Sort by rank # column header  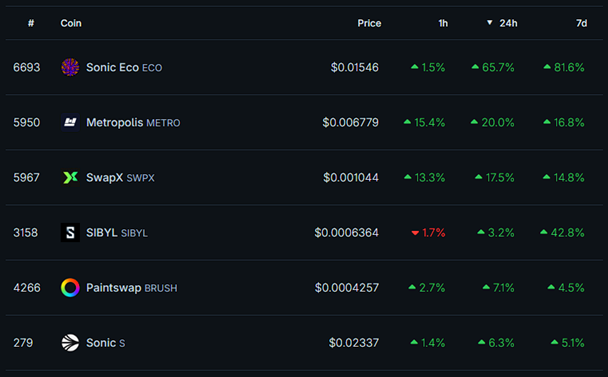(31, 23)
